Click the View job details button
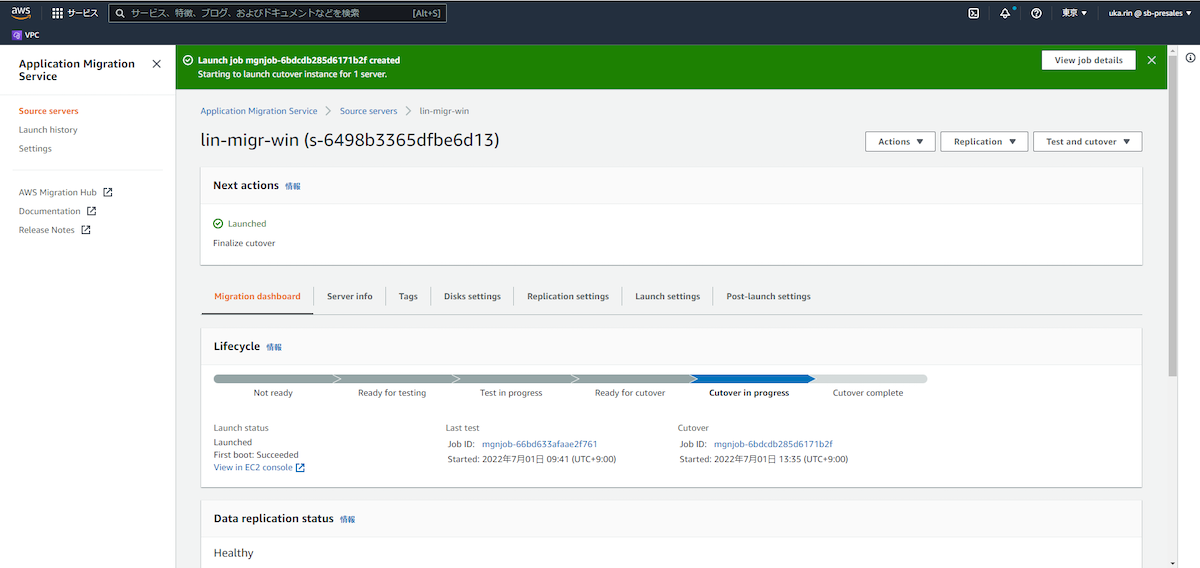1200x568 pixels. (x=1088, y=60)
